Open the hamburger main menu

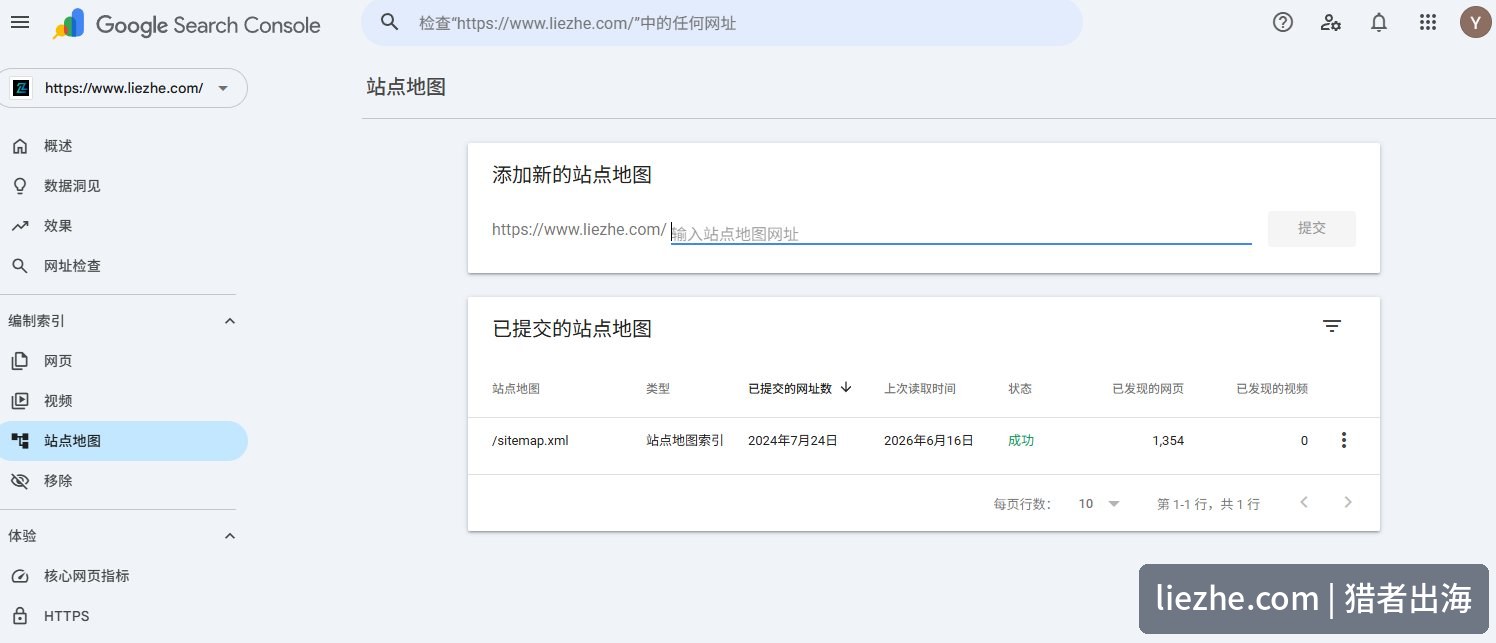point(20,22)
